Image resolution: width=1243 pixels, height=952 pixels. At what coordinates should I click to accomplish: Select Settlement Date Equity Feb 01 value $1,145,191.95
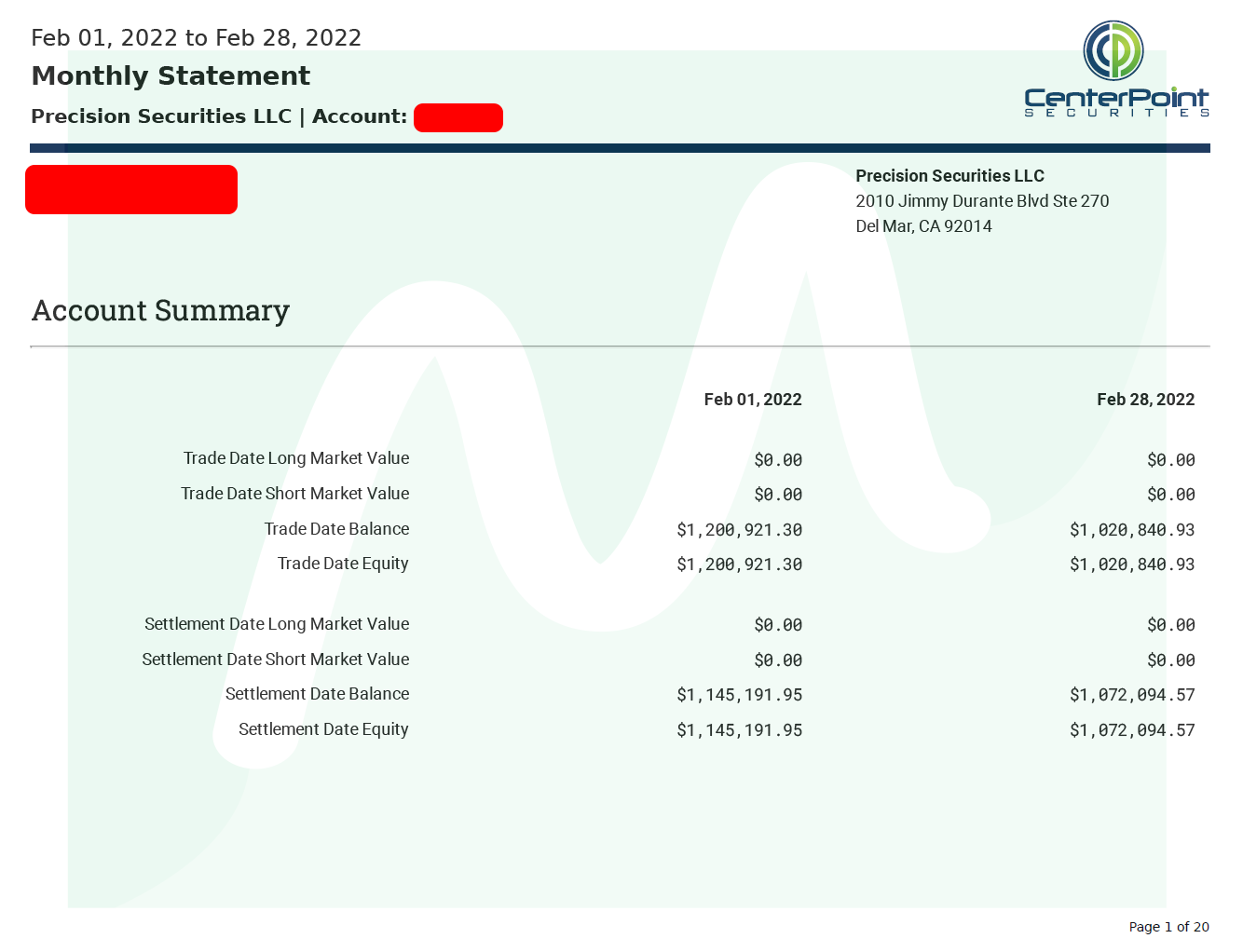pyautogui.click(x=740, y=730)
